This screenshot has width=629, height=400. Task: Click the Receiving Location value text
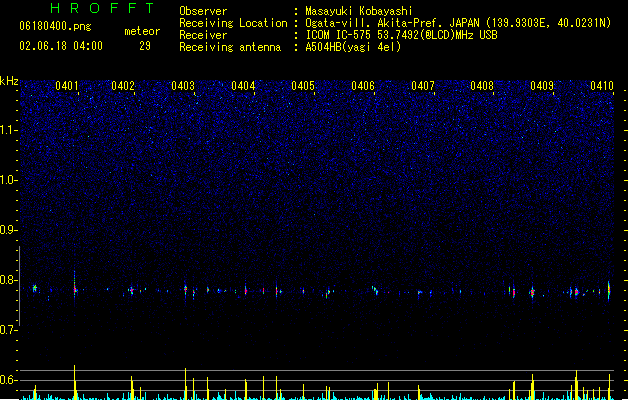[458, 23]
